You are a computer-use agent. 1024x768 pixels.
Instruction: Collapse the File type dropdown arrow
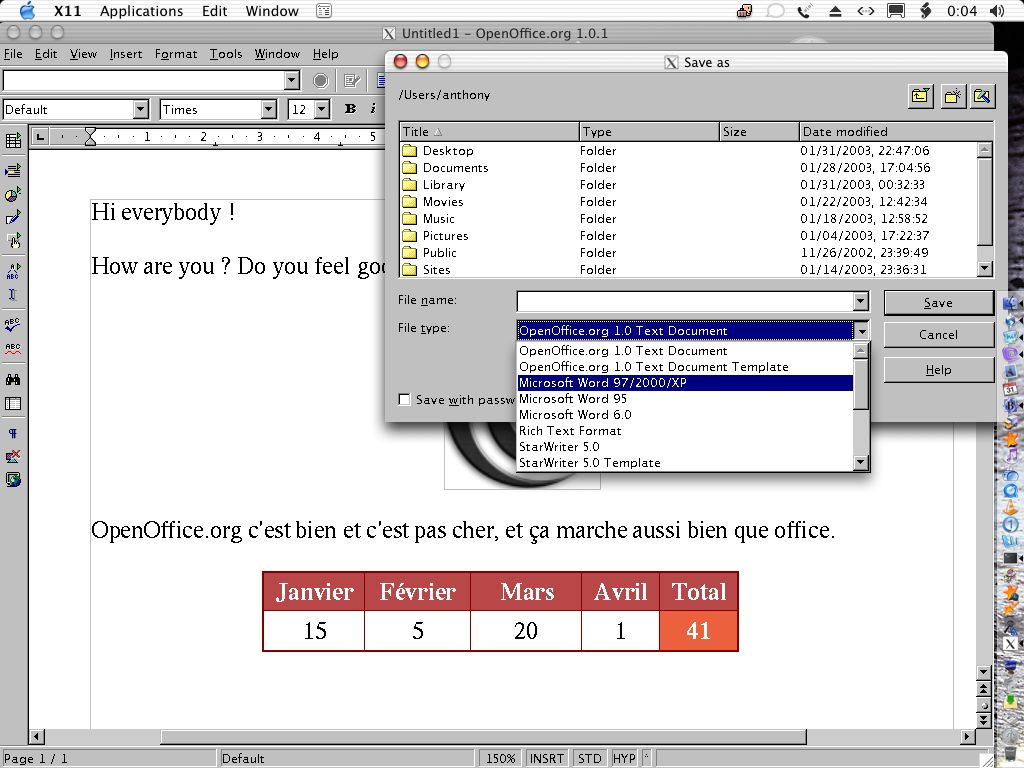[x=861, y=331]
